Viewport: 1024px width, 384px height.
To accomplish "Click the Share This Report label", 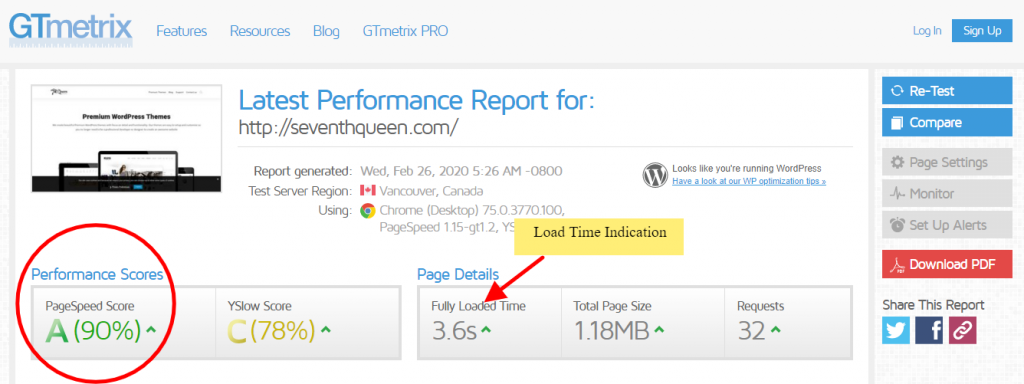I will (x=933, y=305).
